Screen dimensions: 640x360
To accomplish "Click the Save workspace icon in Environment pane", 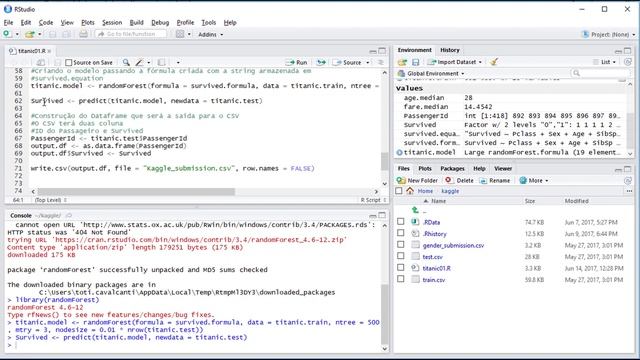I will [416, 62].
